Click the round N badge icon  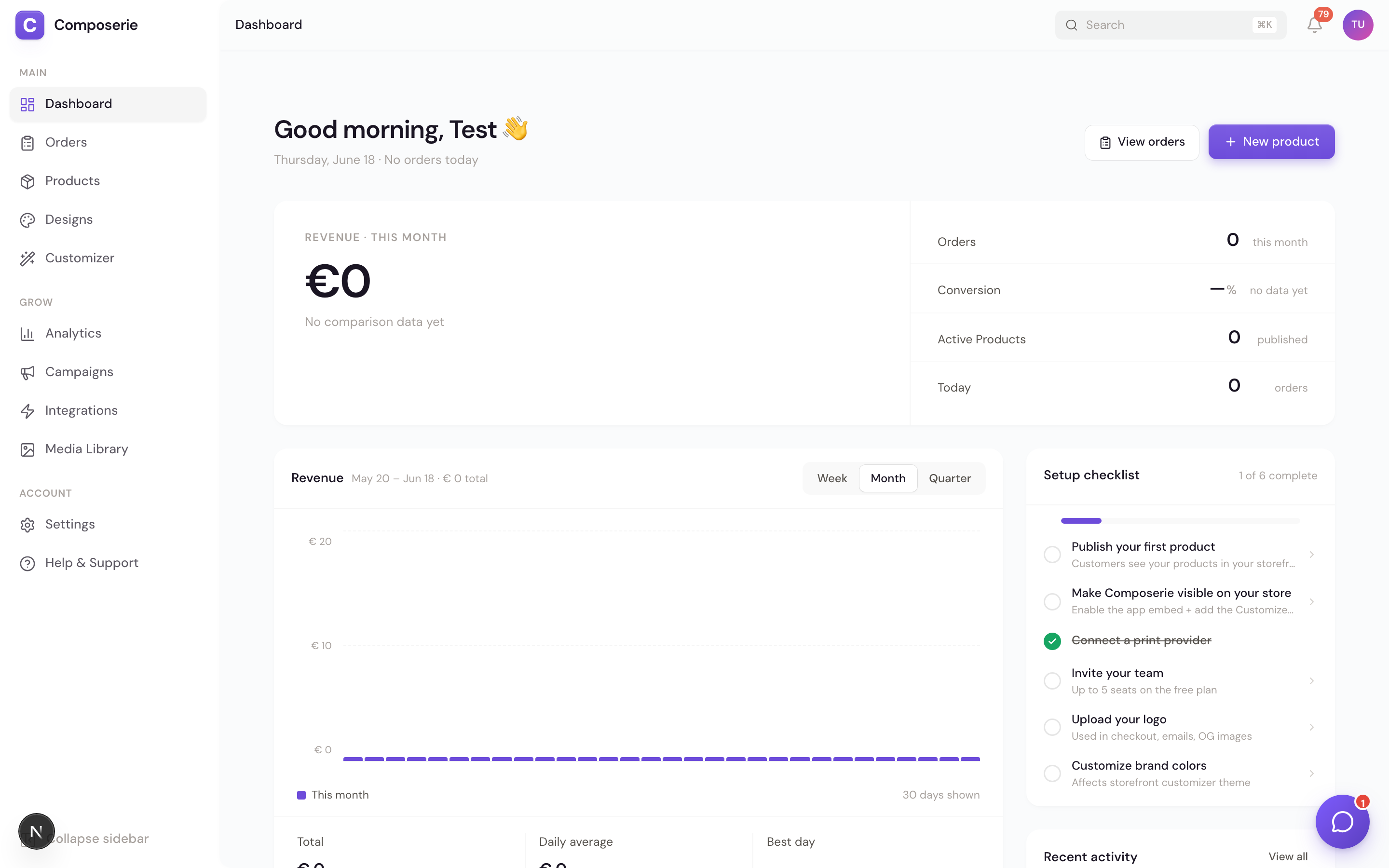click(x=36, y=831)
